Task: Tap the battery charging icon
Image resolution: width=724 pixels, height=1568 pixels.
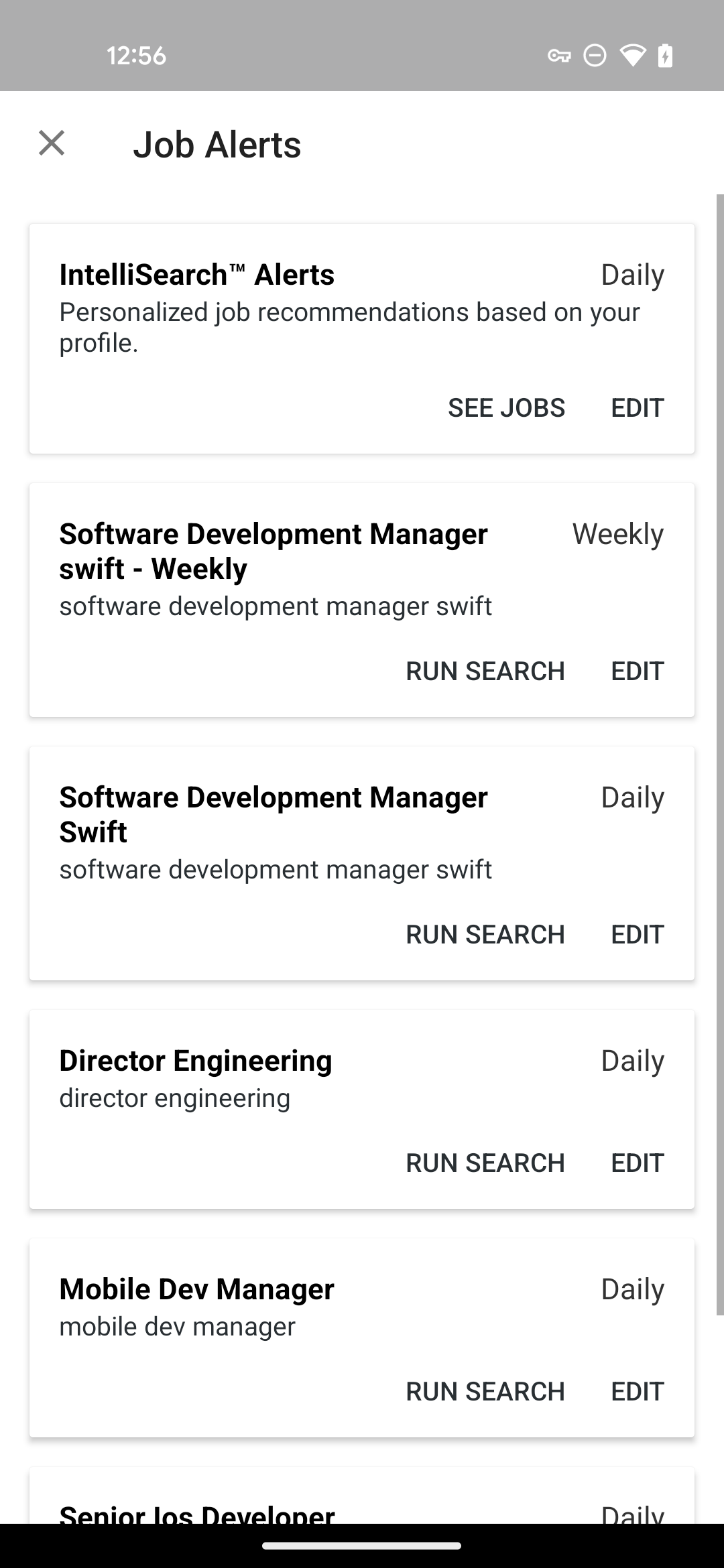Action: [665, 56]
